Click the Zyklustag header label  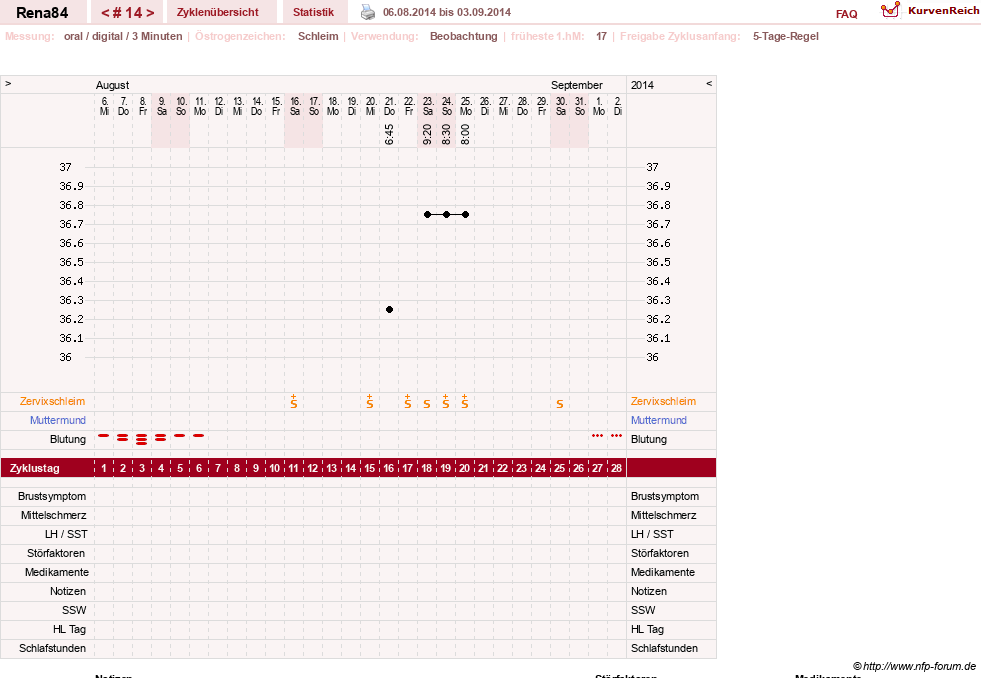tap(35, 468)
